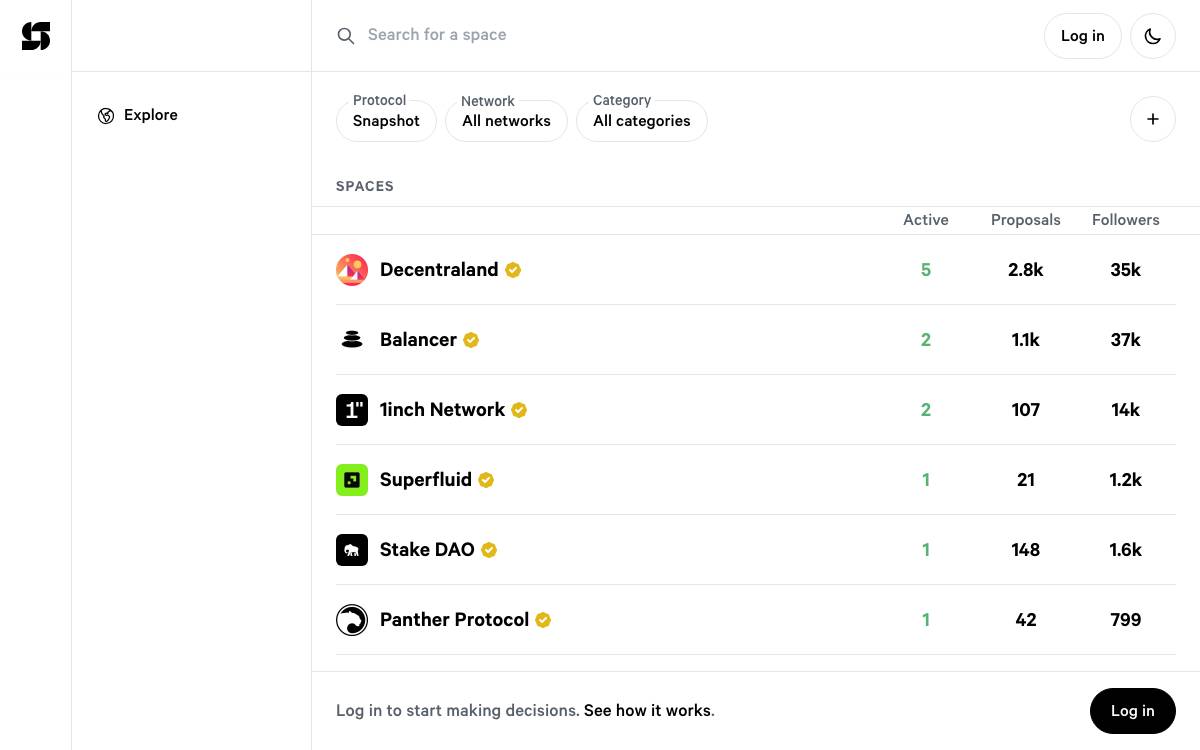Click Superfluid's 21 proposals value
Viewport: 1200px width, 750px height.
(x=1026, y=480)
